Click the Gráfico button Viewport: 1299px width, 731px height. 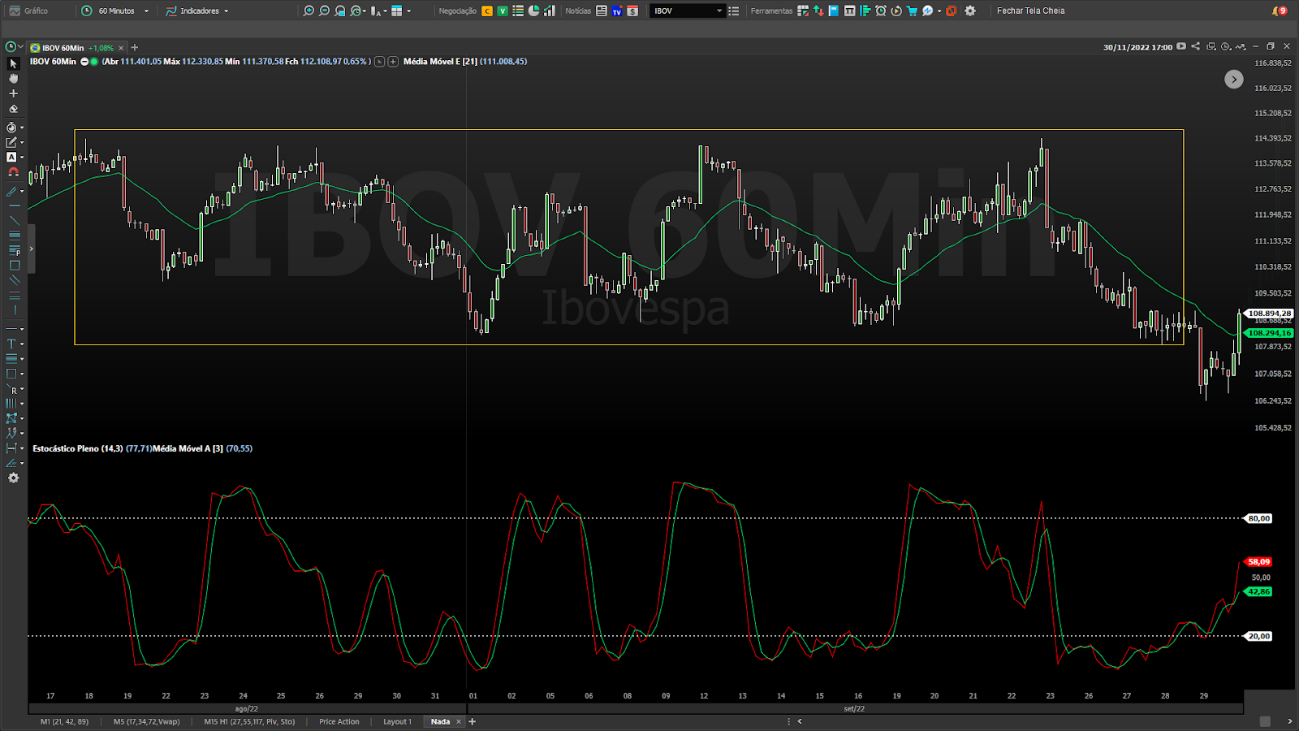pos(29,11)
